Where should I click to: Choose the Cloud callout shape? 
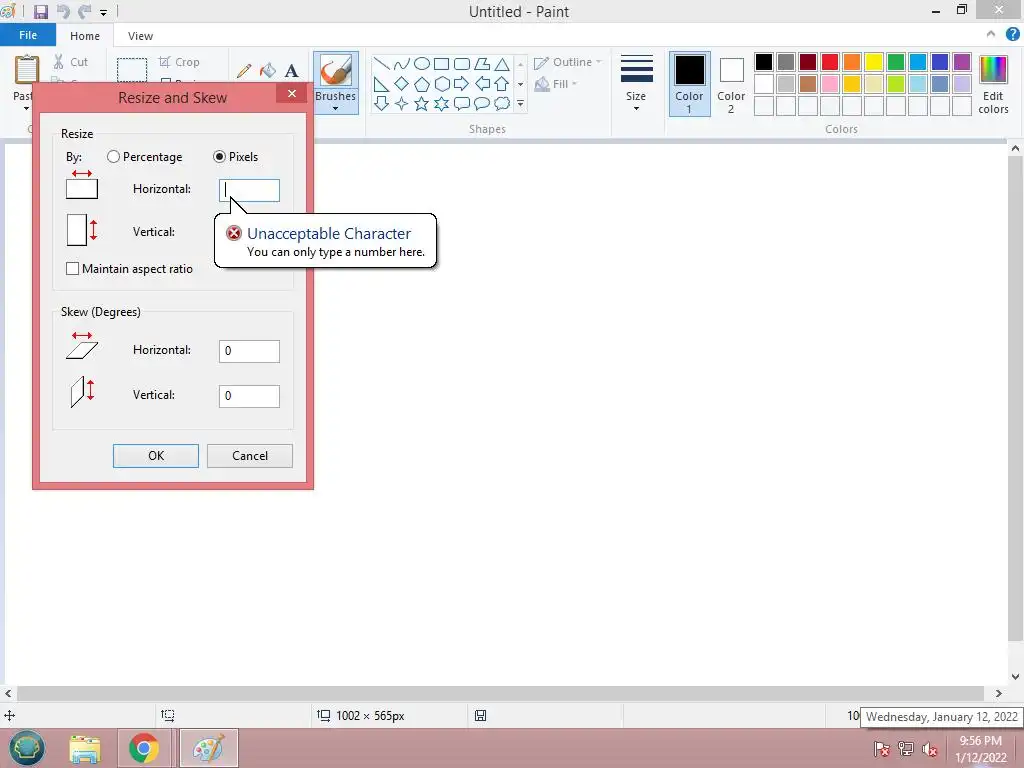502,104
